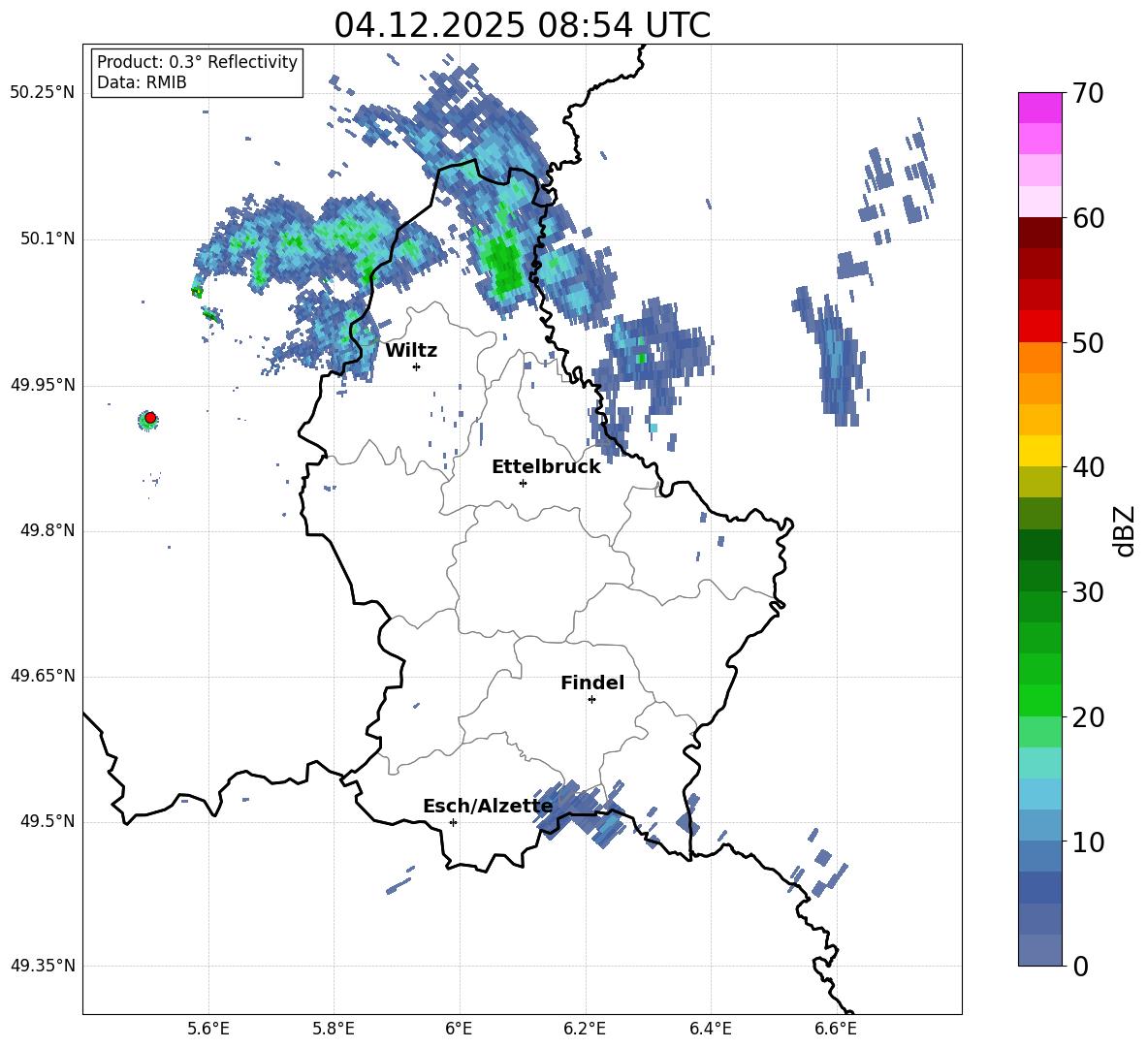Click the colorbar tick label 60
The height and width of the screenshot is (1048, 1148).
click(x=1088, y=218)
